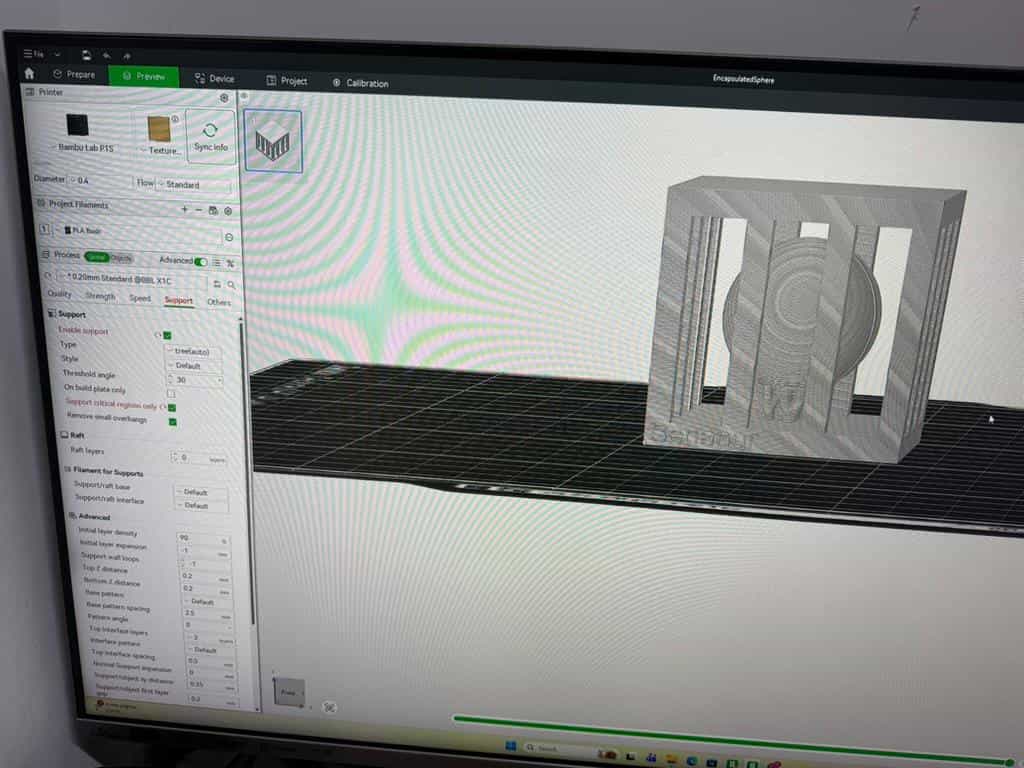Open the Support/raft base filament dropdown
This screenshot has width=1024, height=768.
point(201,492)
